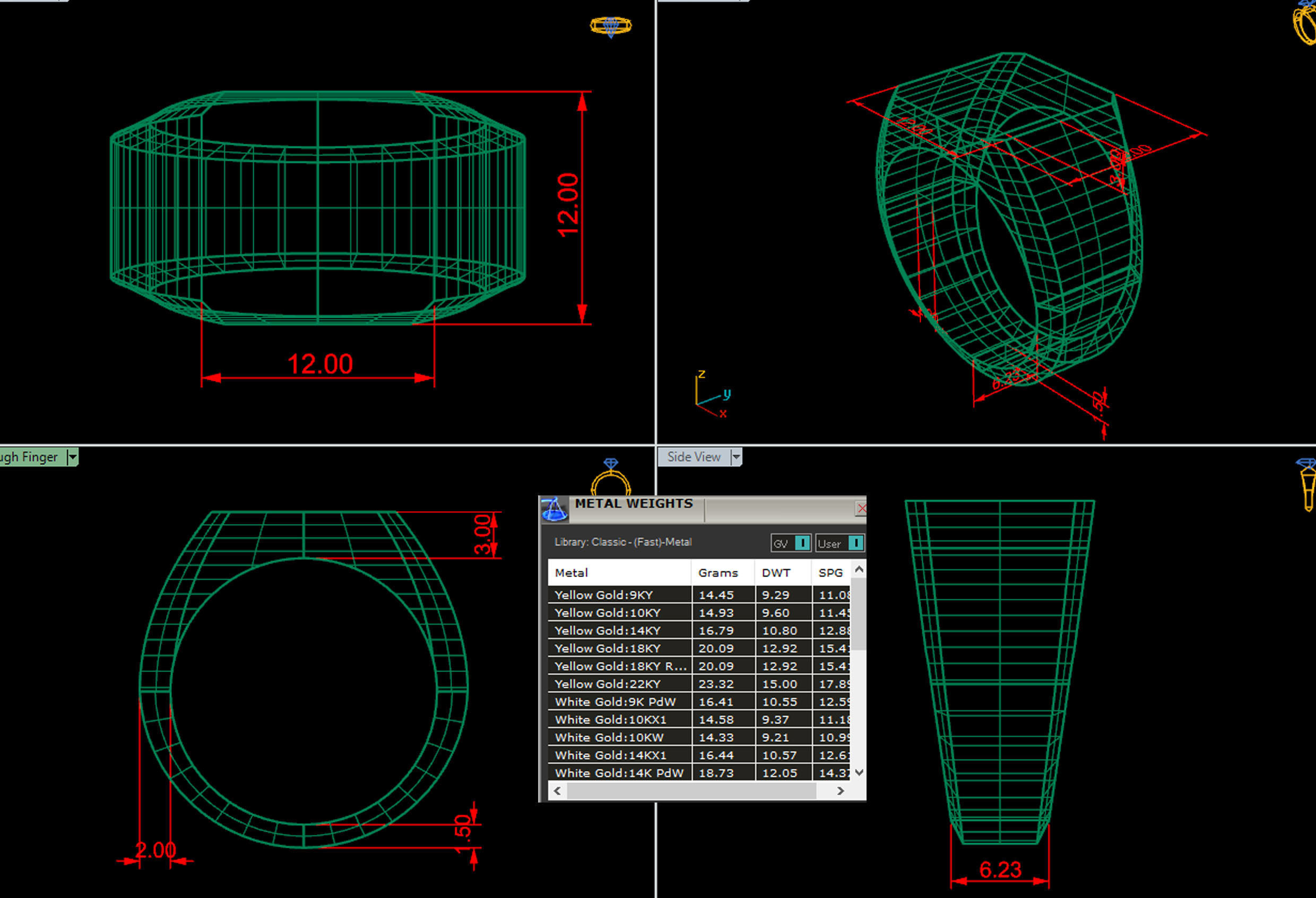Click the Side View viewport label
The width and height of the screenshot is (1316, 898).
(x=694, y=457)
